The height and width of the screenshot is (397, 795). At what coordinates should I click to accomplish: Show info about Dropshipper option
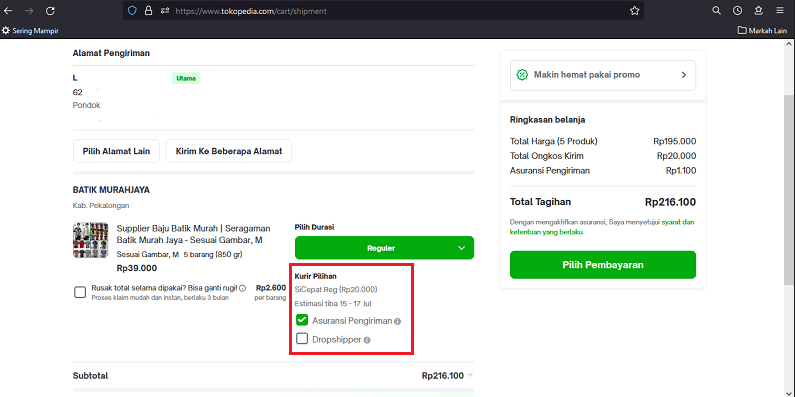(367, 340)
